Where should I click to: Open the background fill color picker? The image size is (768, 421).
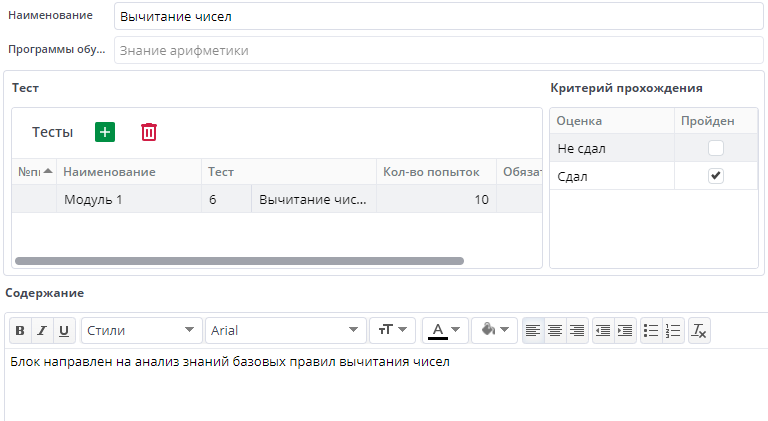494,330
